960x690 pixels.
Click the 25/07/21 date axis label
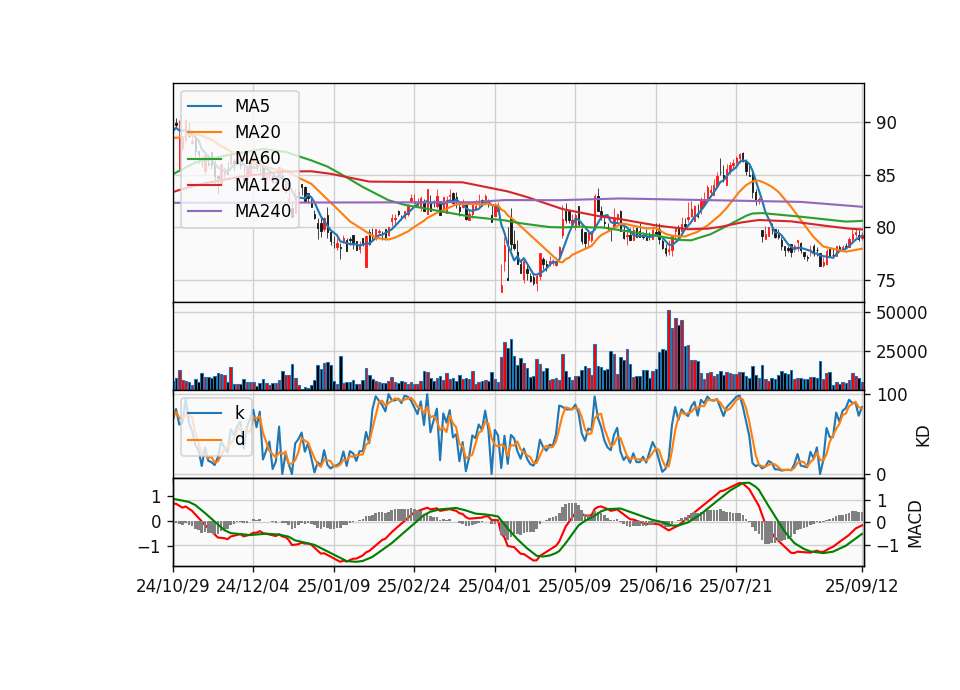(736, 586)
